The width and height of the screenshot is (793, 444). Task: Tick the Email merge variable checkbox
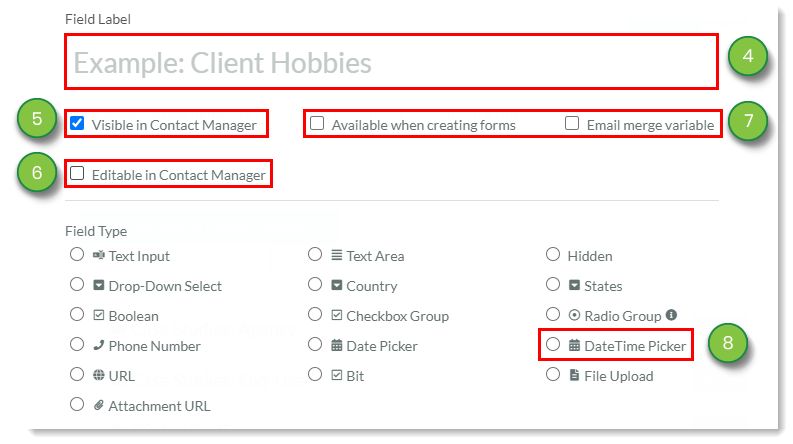click(x=572, y=123)
